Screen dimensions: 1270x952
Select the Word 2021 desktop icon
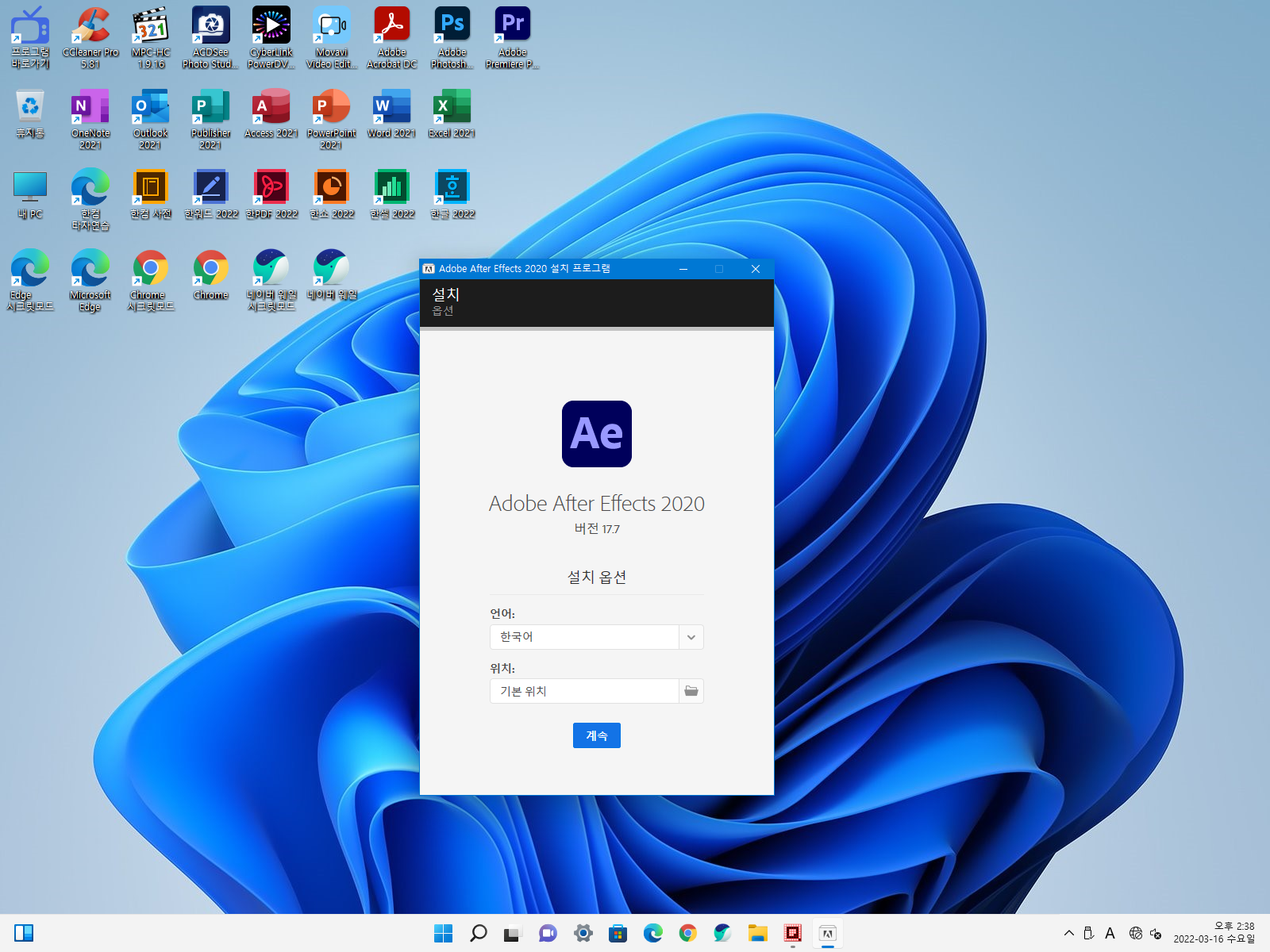(x=392, y=113)
